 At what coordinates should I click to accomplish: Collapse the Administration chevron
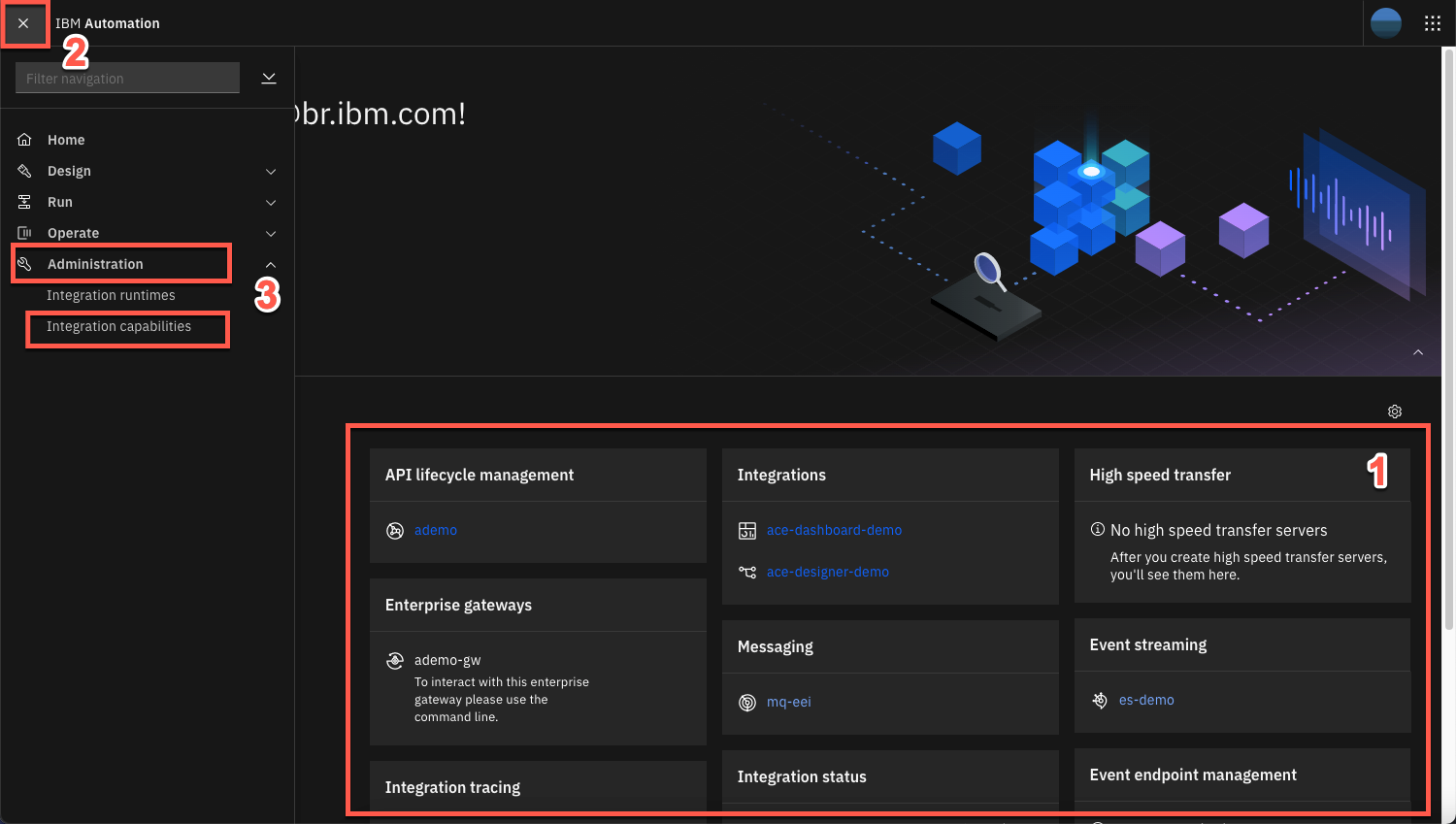(271, 265)
